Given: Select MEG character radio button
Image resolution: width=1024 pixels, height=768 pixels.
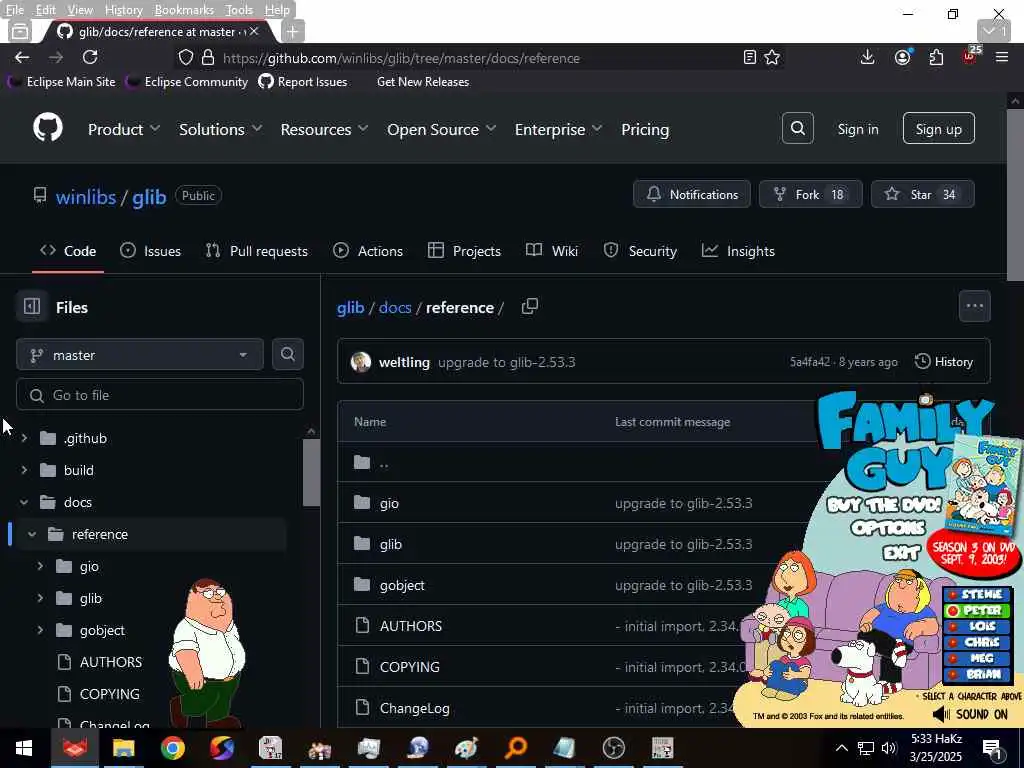Looking at the screenshot, I should coord(953,658).
